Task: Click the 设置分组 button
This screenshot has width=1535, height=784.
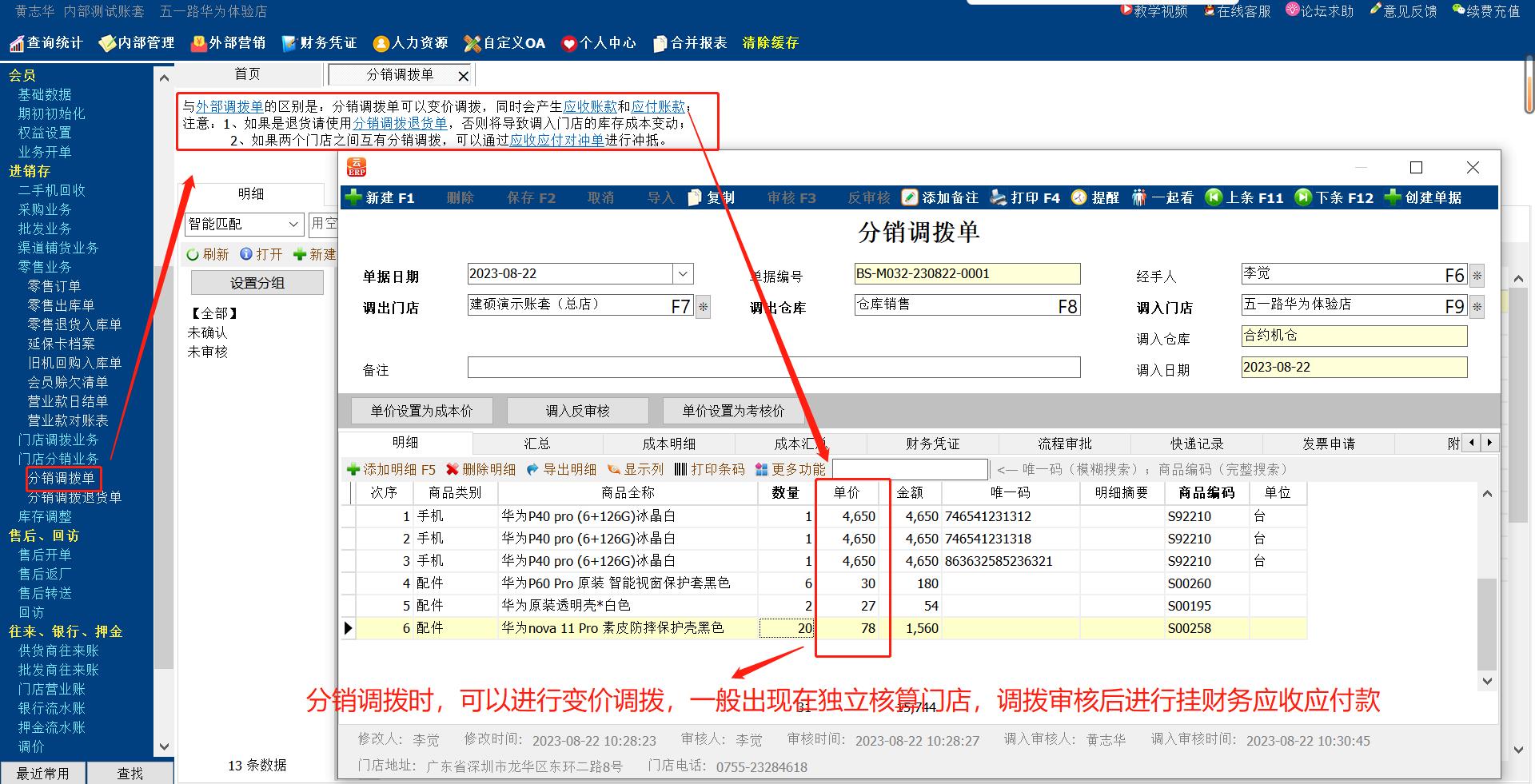Action: click(x=257, y=283)
